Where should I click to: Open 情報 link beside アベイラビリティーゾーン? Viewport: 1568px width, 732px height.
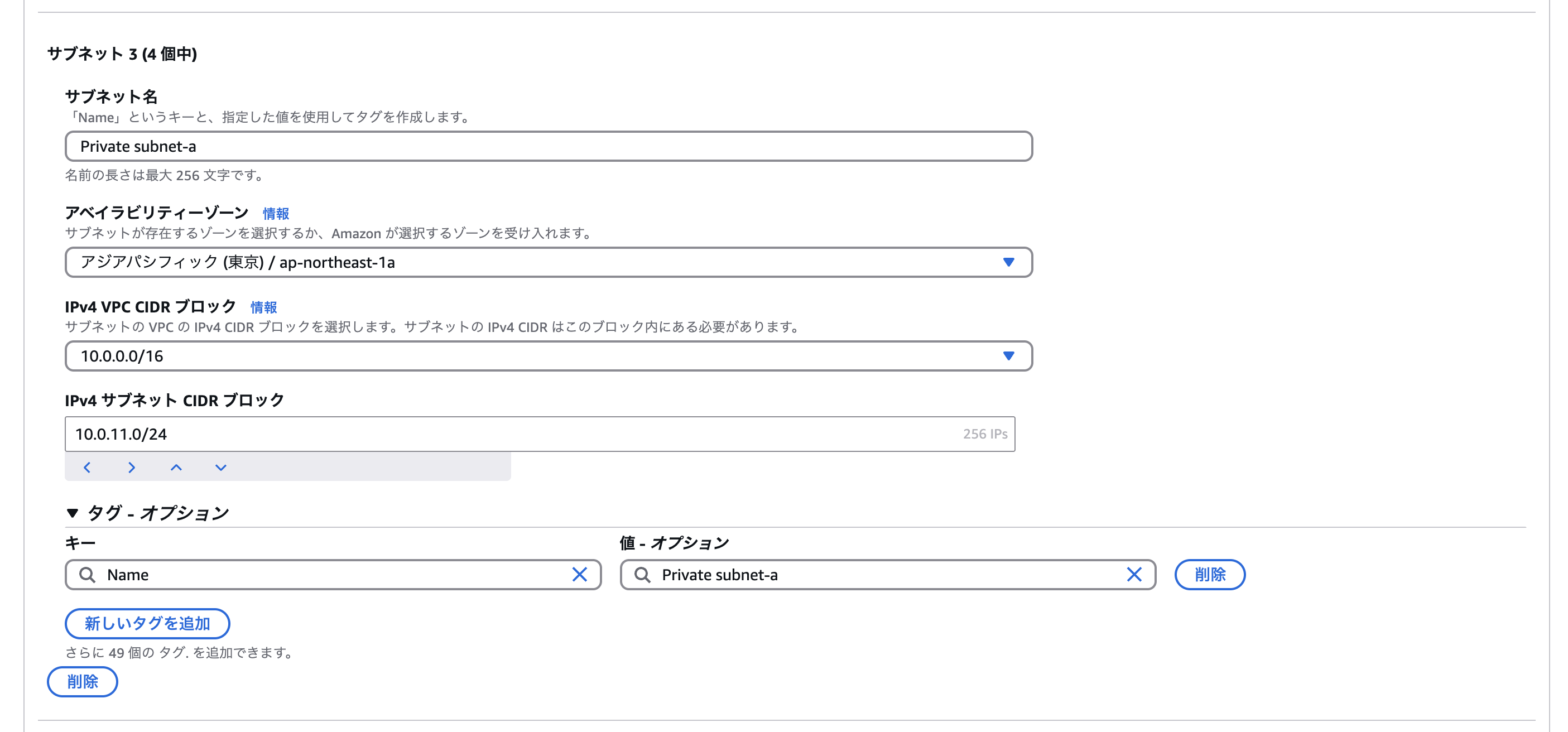(275, 214)
